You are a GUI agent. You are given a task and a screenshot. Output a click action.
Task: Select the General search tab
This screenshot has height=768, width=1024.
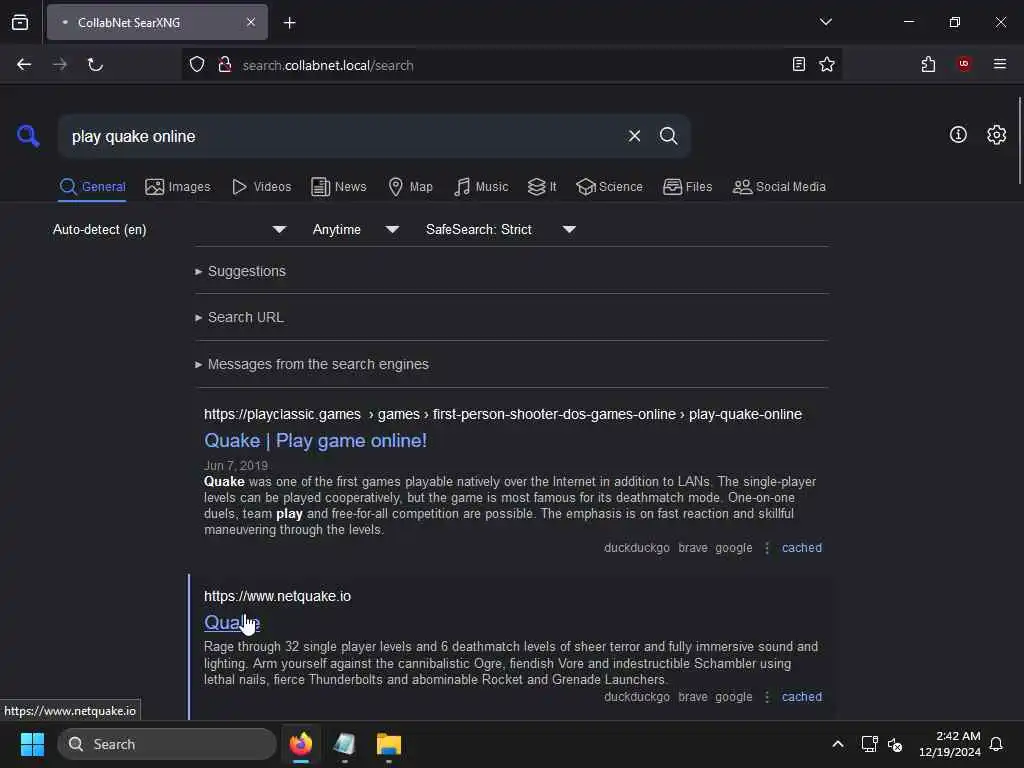pos(92,187)
